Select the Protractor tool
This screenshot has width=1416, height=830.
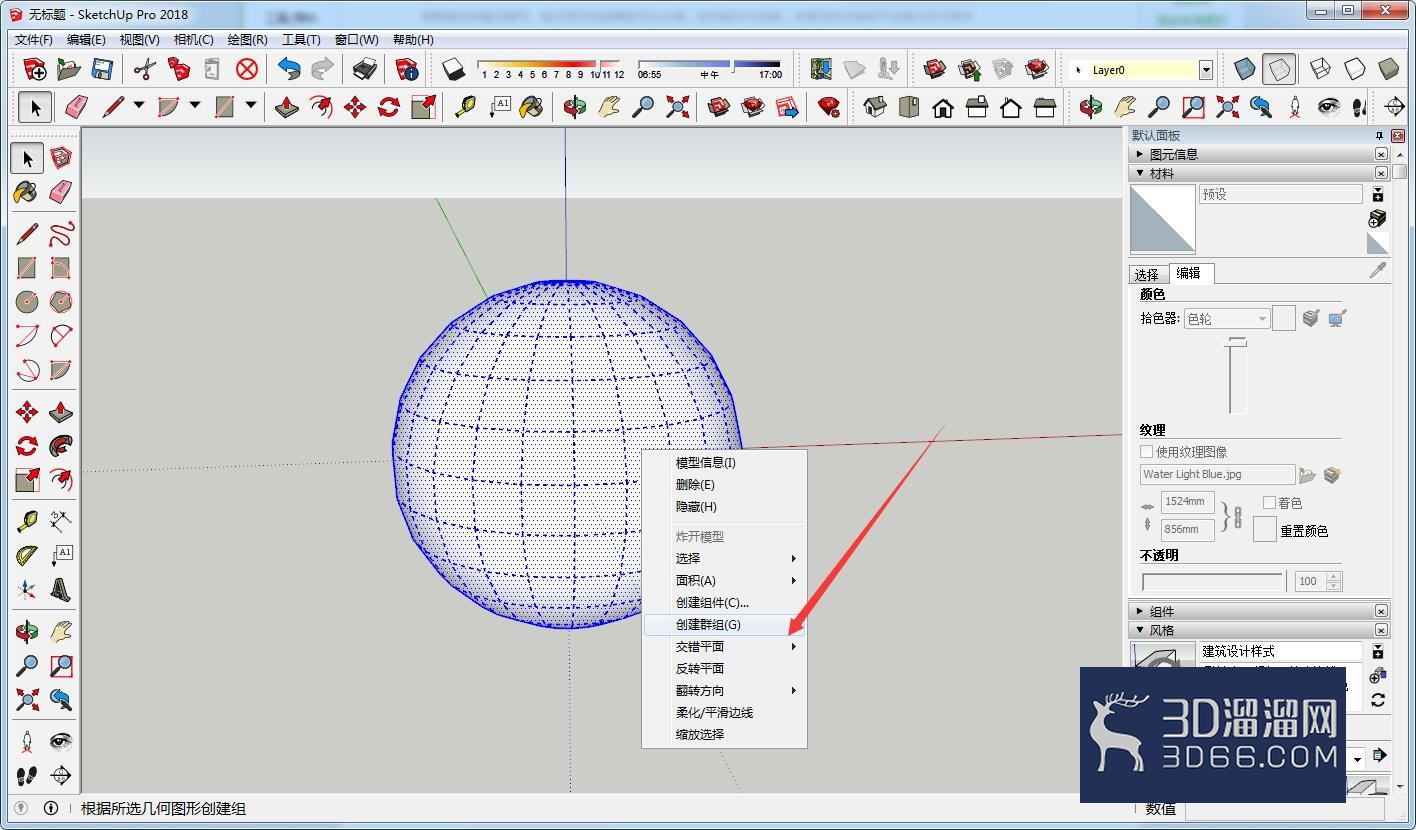coord(27,556)
